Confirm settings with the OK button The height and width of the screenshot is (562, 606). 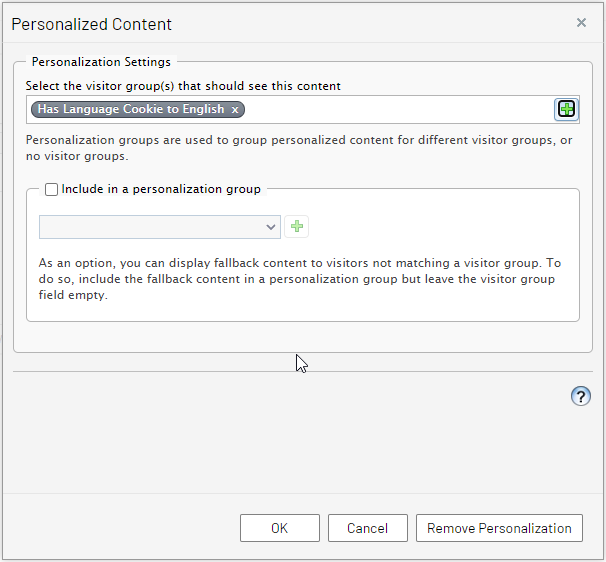pyautogui.click(x=280, y=528)
